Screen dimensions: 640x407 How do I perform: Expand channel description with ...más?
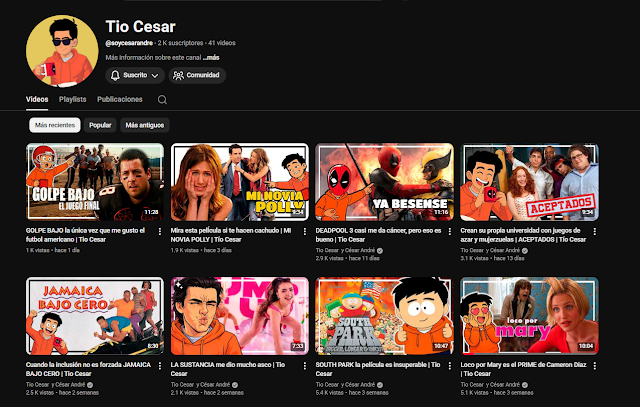tap(211, 58)
